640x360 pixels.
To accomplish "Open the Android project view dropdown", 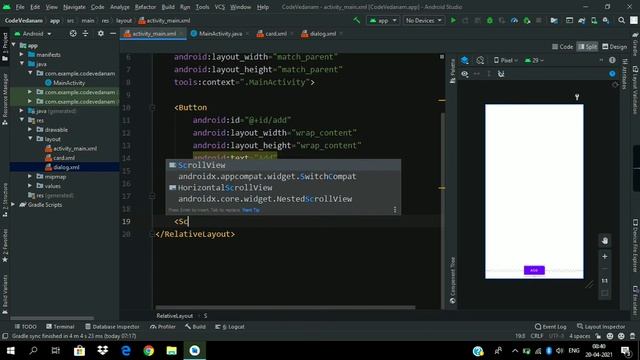I will (x=33, y=33).
